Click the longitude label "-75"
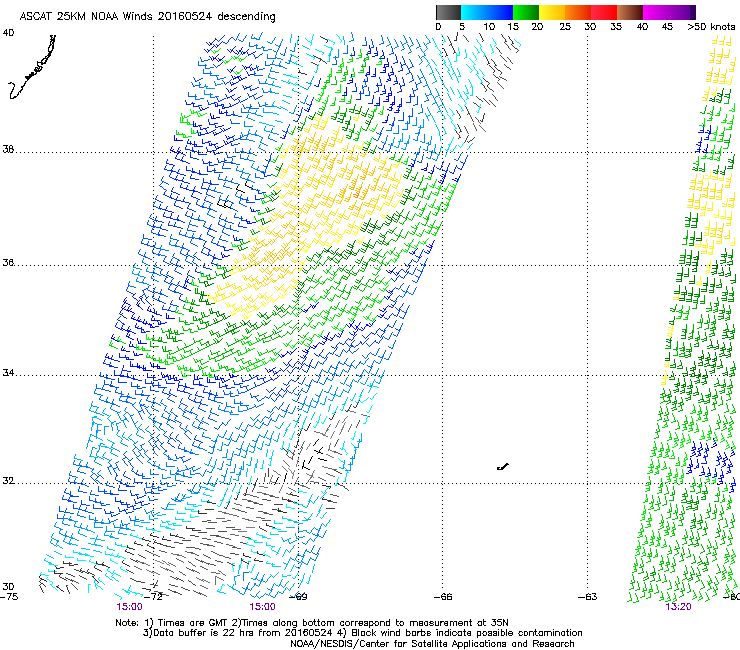The height and width of the screenshot is (650, 740). coord(9,597)
